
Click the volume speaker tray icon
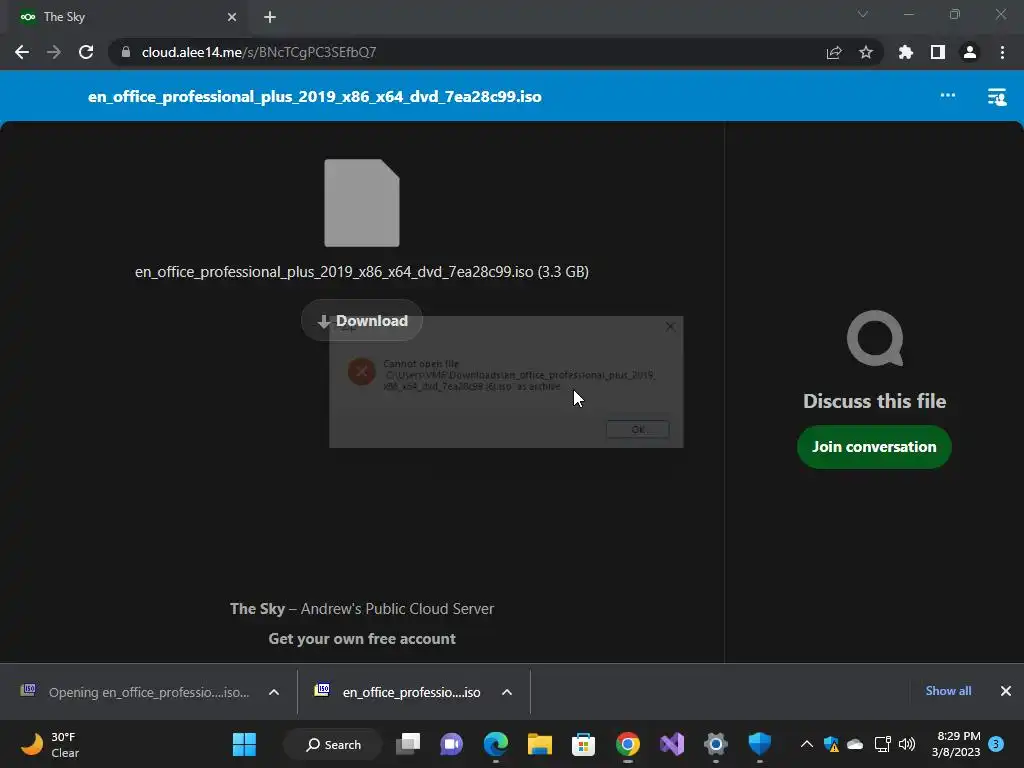point(906,744)
